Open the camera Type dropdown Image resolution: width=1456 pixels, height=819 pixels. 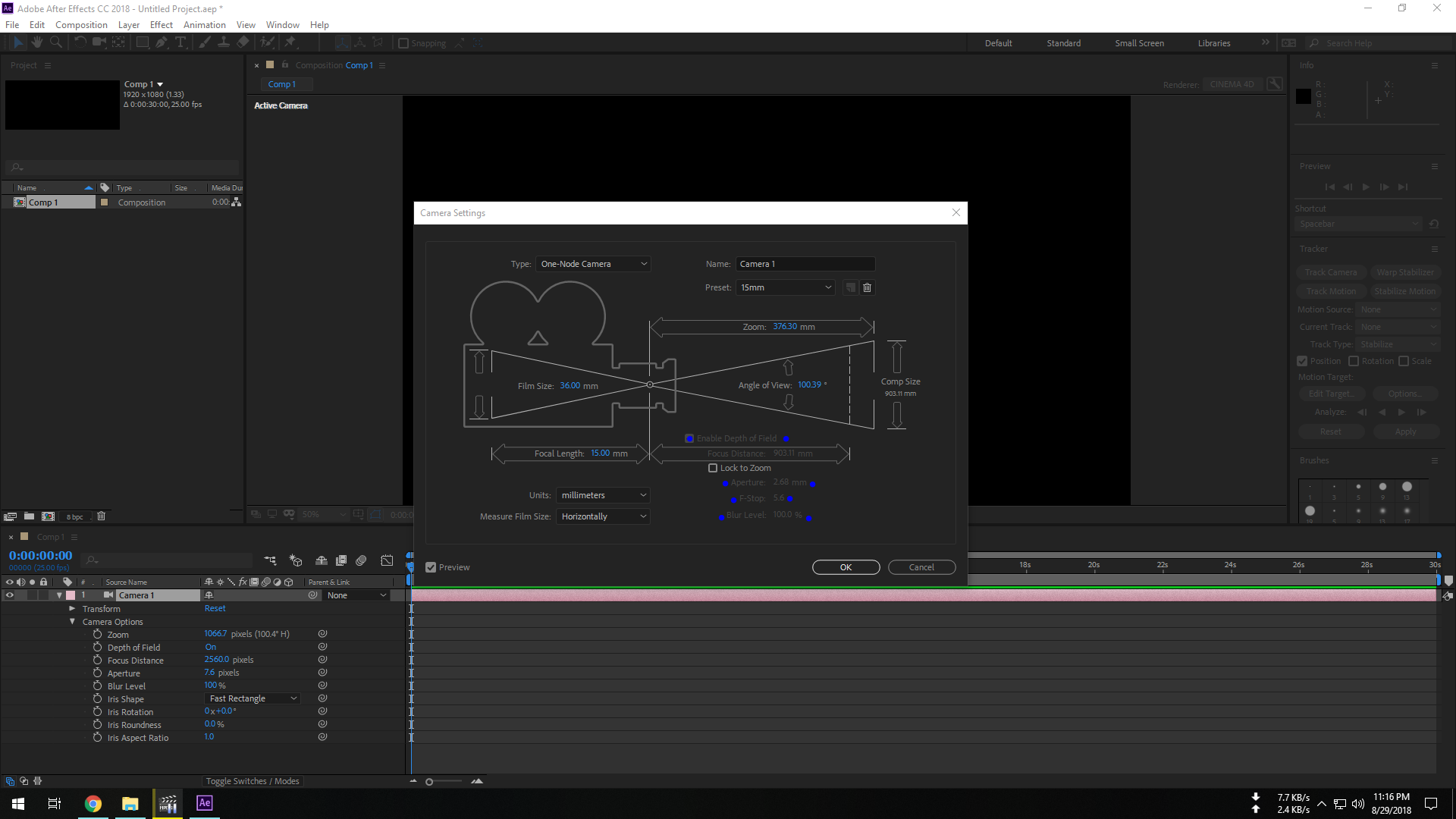[593, 264]
